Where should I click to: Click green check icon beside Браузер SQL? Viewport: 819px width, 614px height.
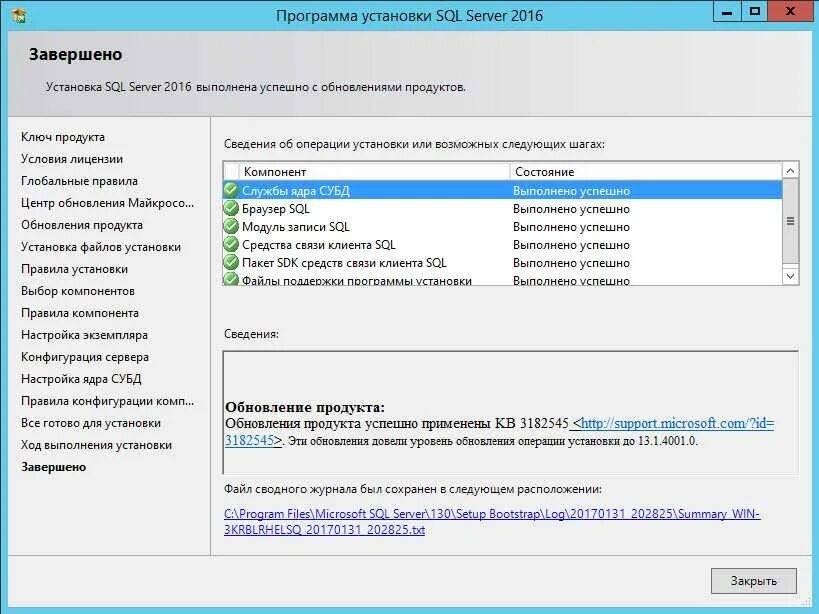click(231, 208)
